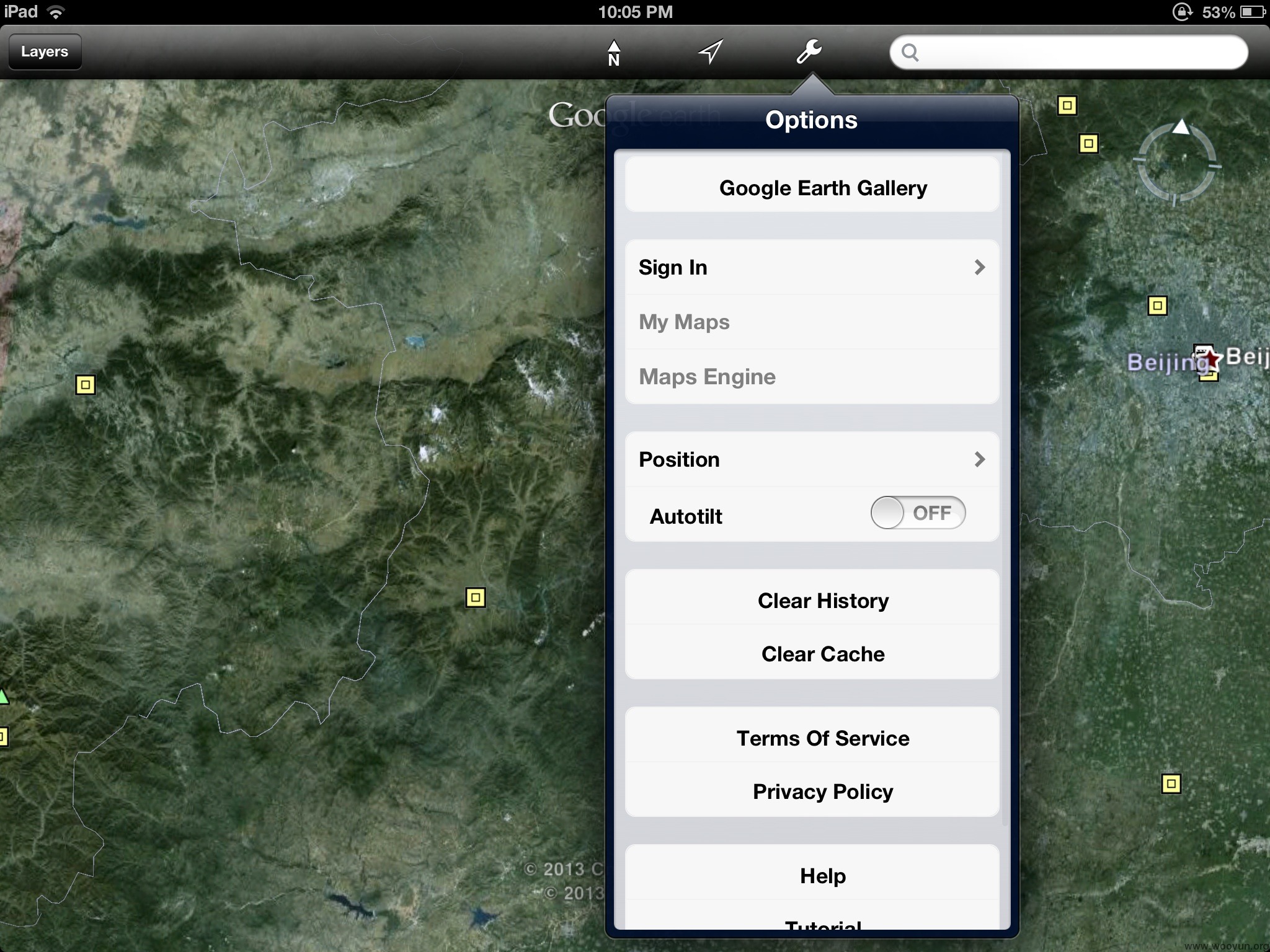1270x952 pixels.
Task: Tap the Wi-Fi status icon
Action: coord(56,12)
